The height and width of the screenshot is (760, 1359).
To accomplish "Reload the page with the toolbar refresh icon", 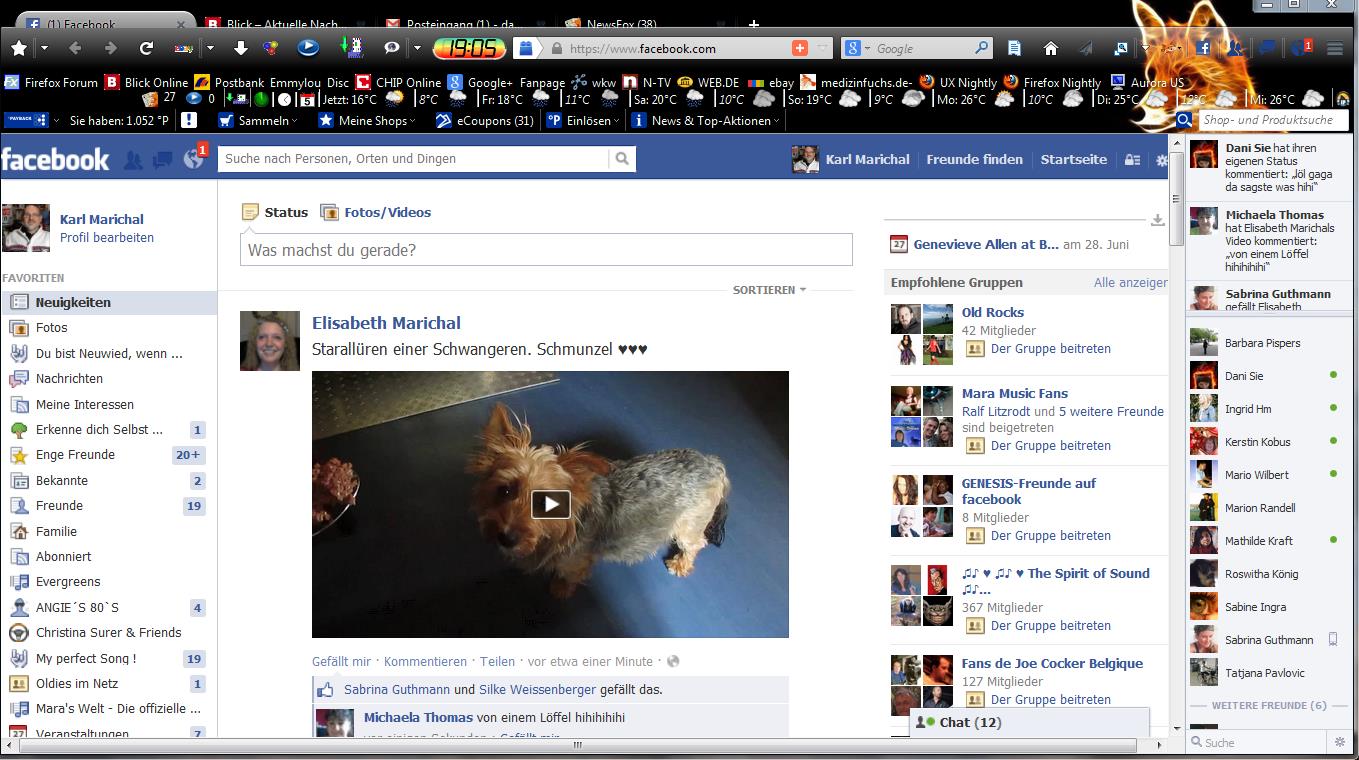I will pyautogui.click(x=146, y=47).
